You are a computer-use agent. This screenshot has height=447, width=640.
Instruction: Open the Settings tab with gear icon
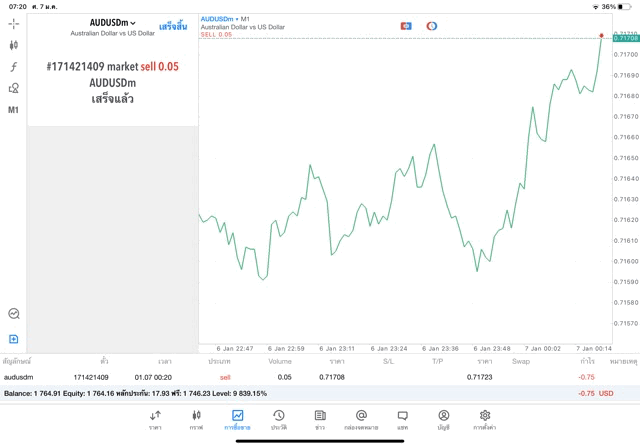[485, 420]
